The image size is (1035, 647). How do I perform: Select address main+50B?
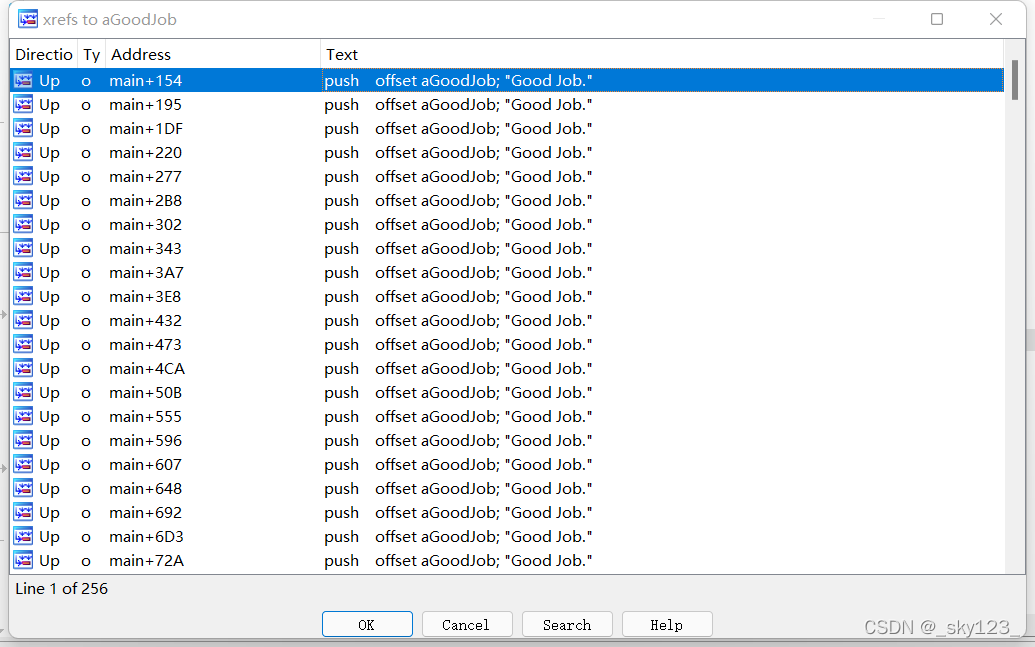145,393
